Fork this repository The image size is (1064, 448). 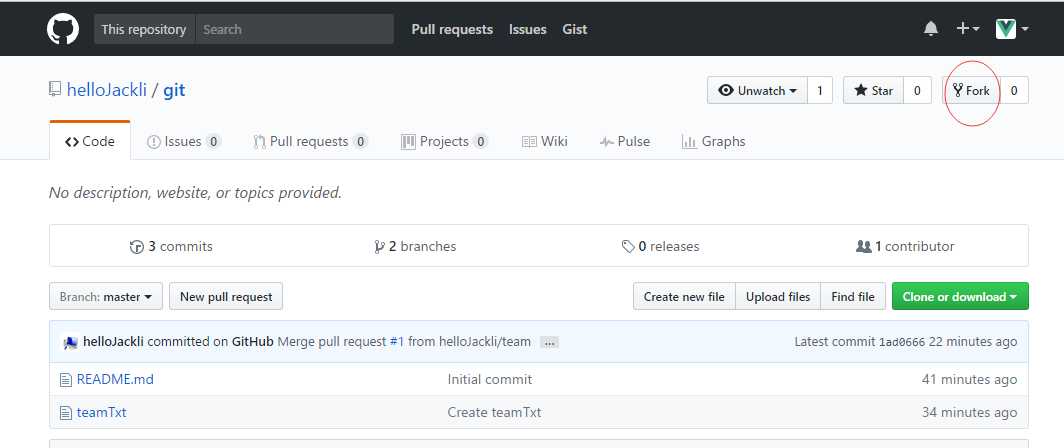[x=971, y=91]
